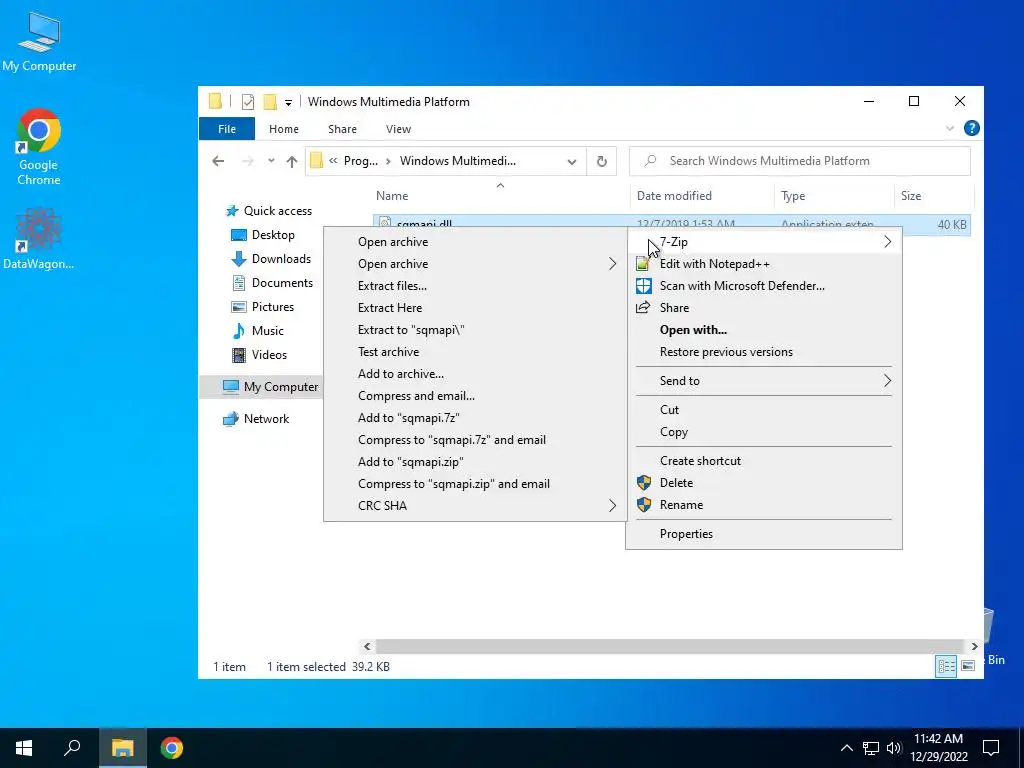Choose Extract Here in 7-Zip submenu
Viewport: 1024px width, 768px height.
475,308
